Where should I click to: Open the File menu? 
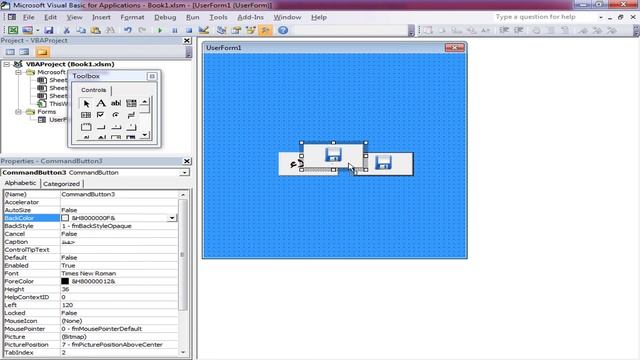click(29, 17)
